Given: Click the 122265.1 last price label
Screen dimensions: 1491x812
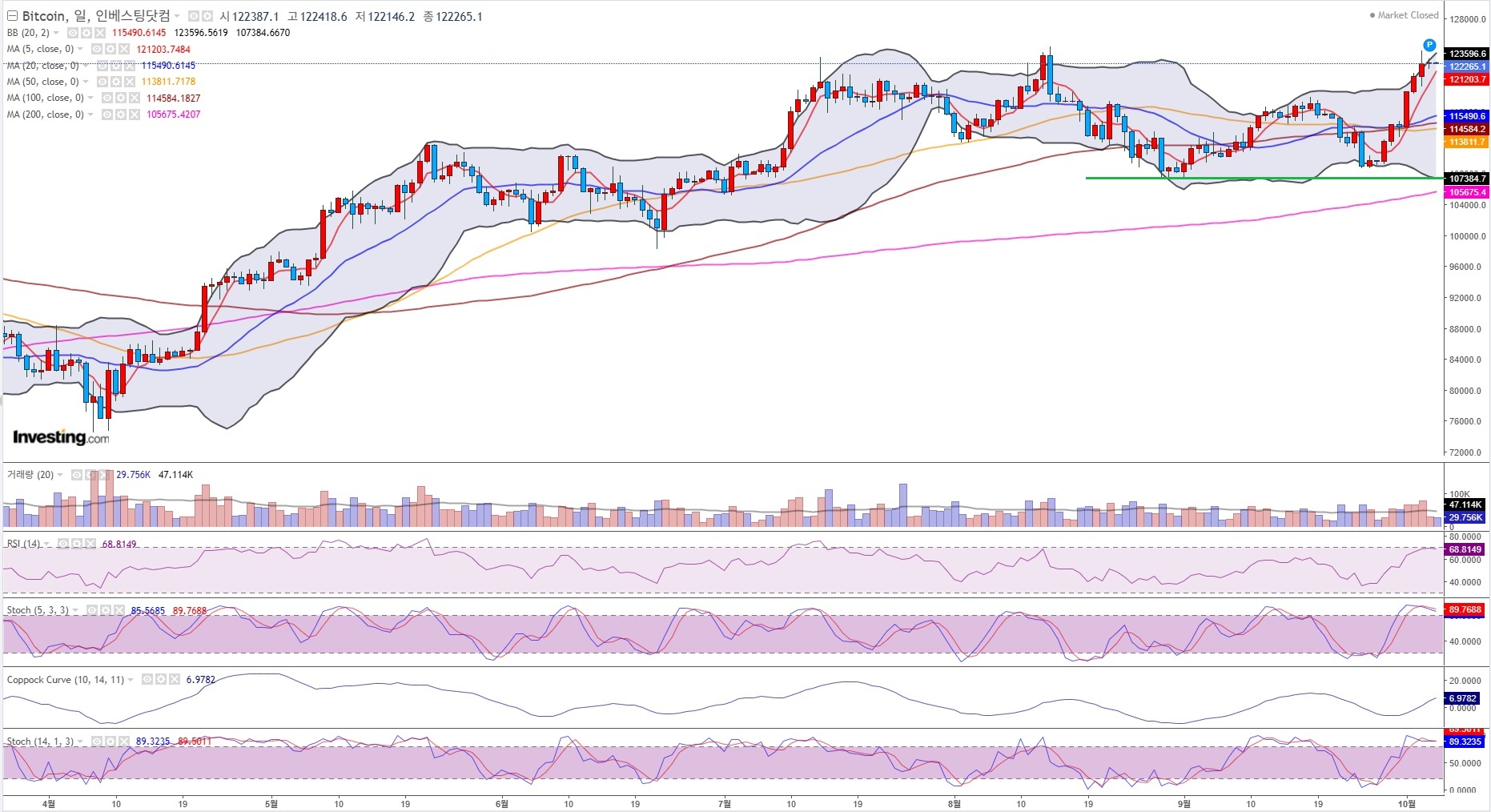Looking at the screenshot, I should tap(1467, 66).
